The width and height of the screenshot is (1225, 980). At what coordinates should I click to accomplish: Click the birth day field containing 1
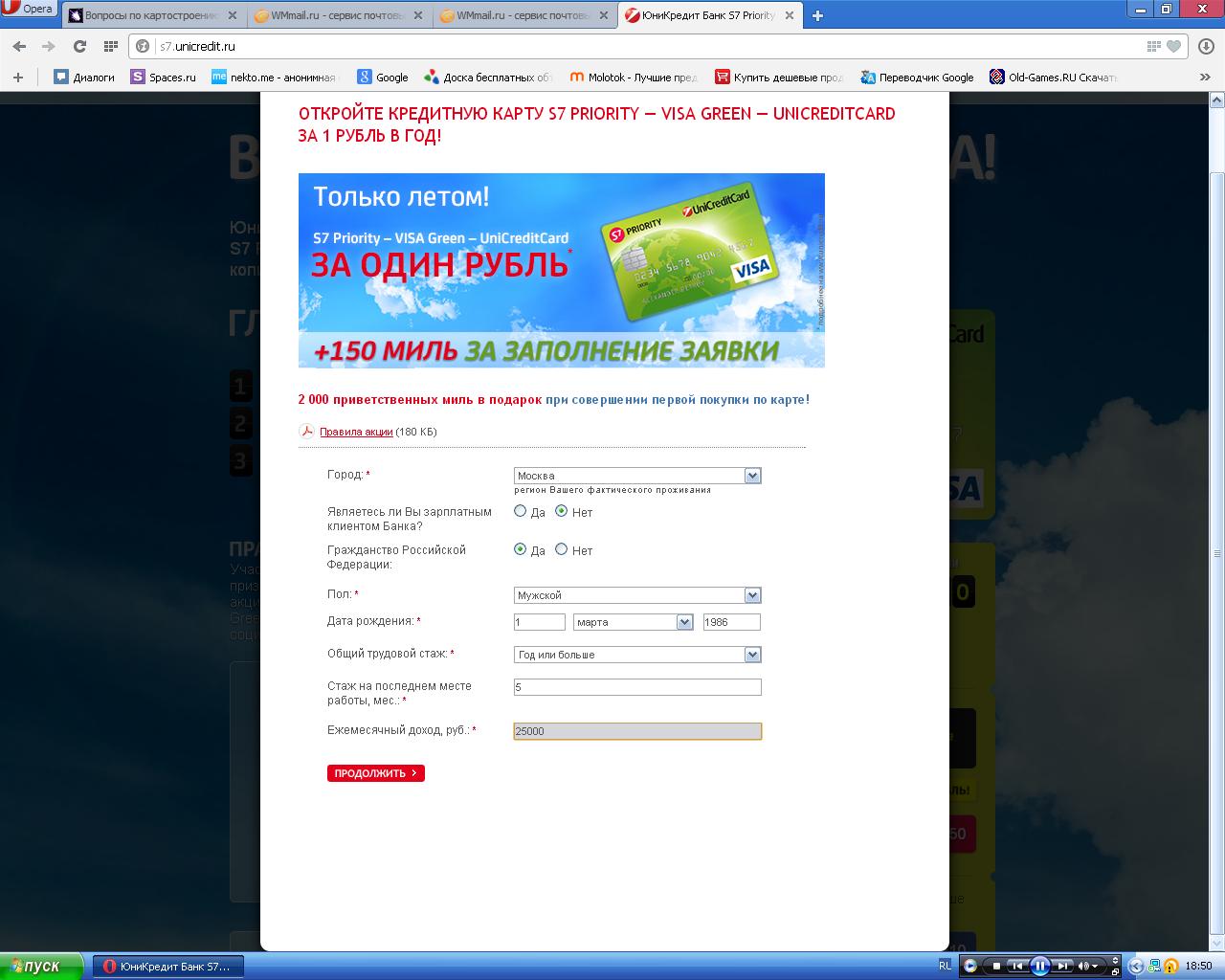pyautogui.click(x=540, y=622)
